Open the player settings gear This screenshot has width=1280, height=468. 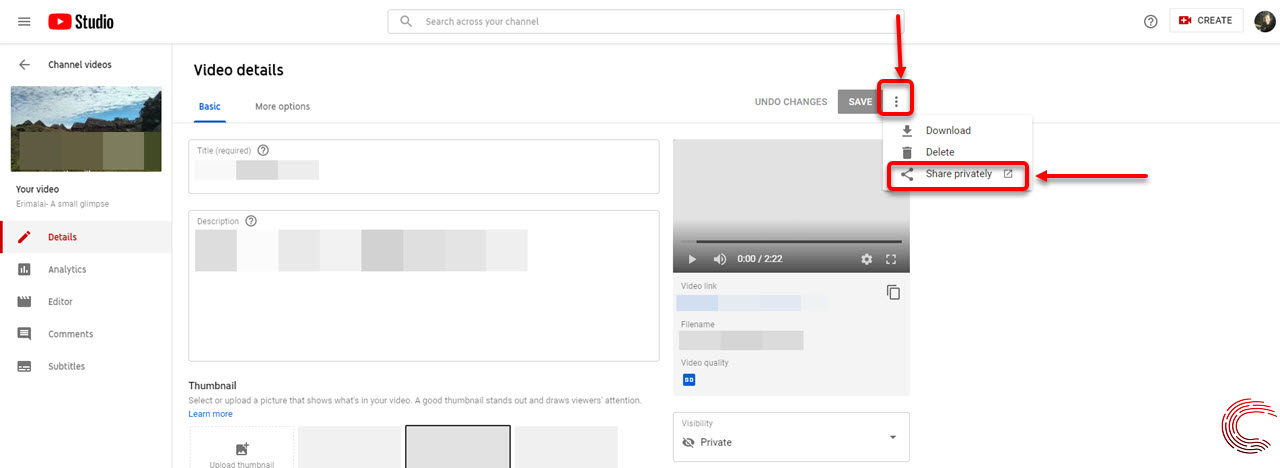867,259
